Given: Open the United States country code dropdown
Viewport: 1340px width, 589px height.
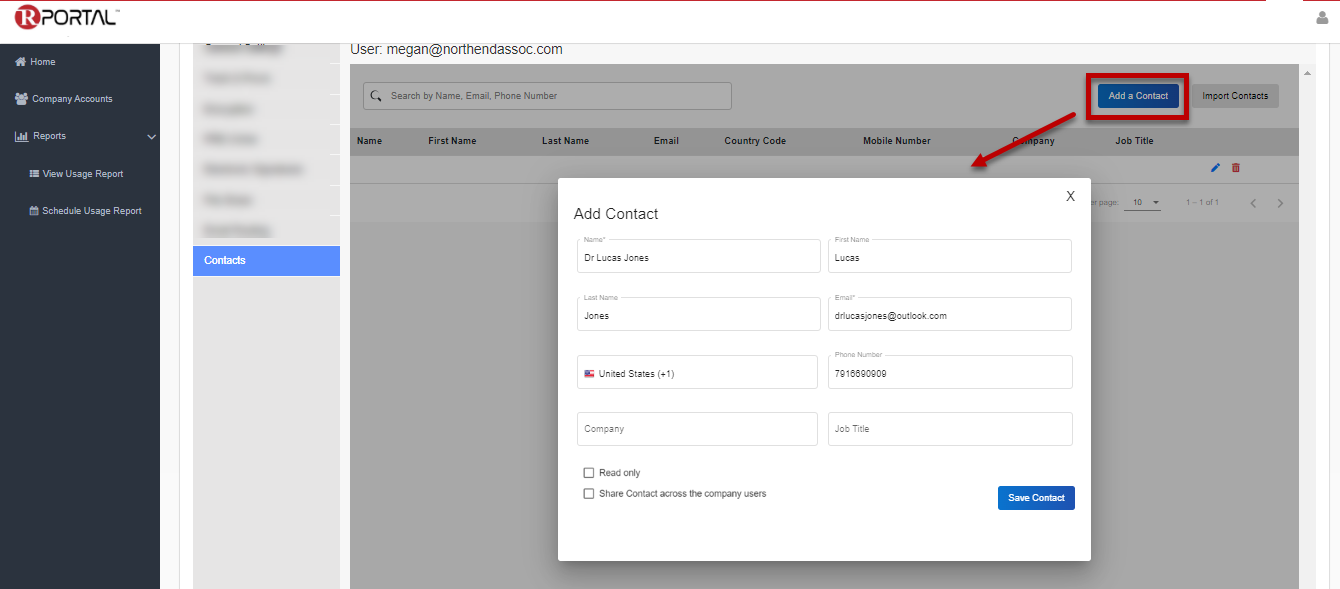Looking at the screenshot, I should click(x=697, y=373).
